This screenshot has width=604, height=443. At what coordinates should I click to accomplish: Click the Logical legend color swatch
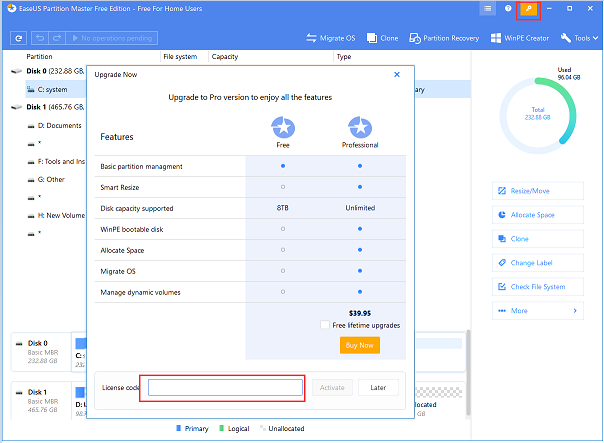[221, 428]
